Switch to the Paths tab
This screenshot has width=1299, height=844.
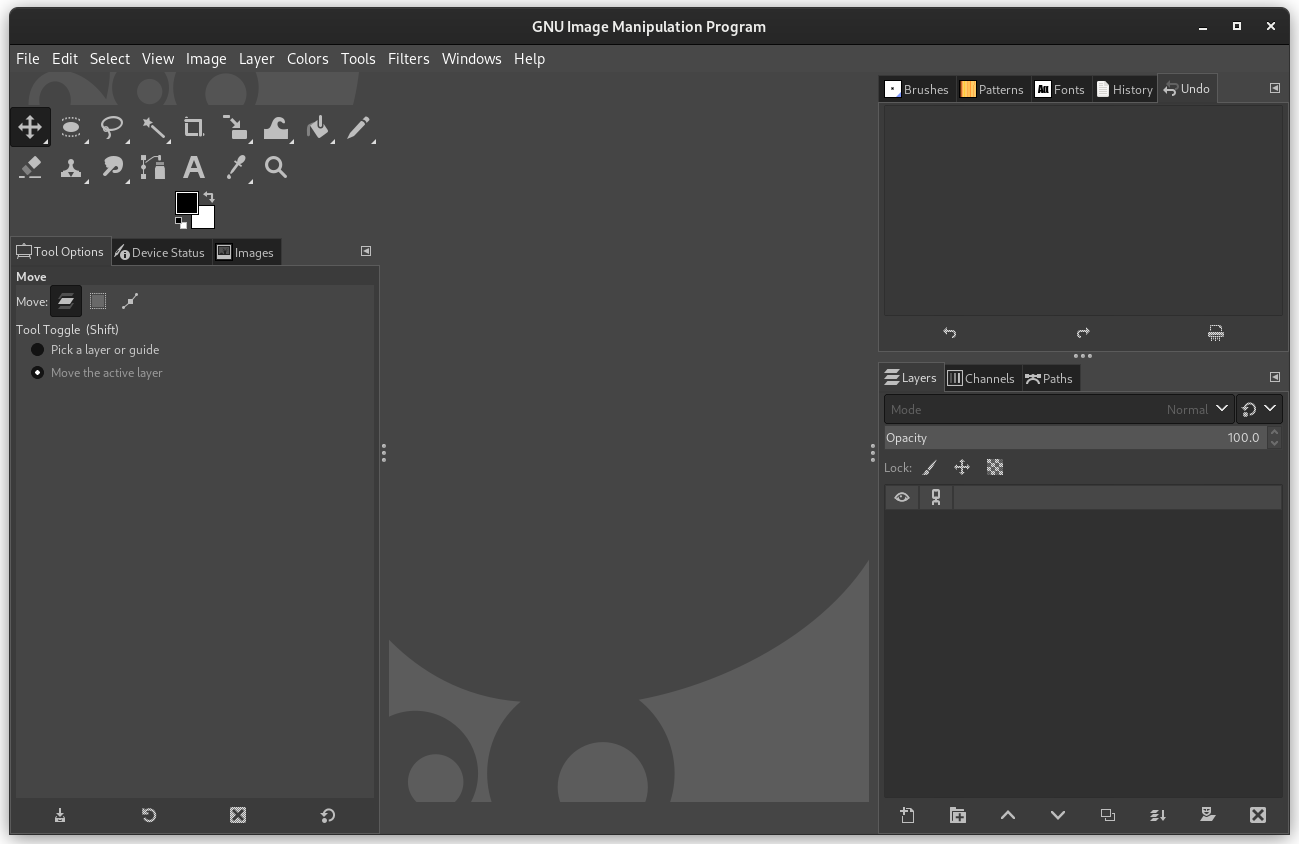[x=1049, y=378]
